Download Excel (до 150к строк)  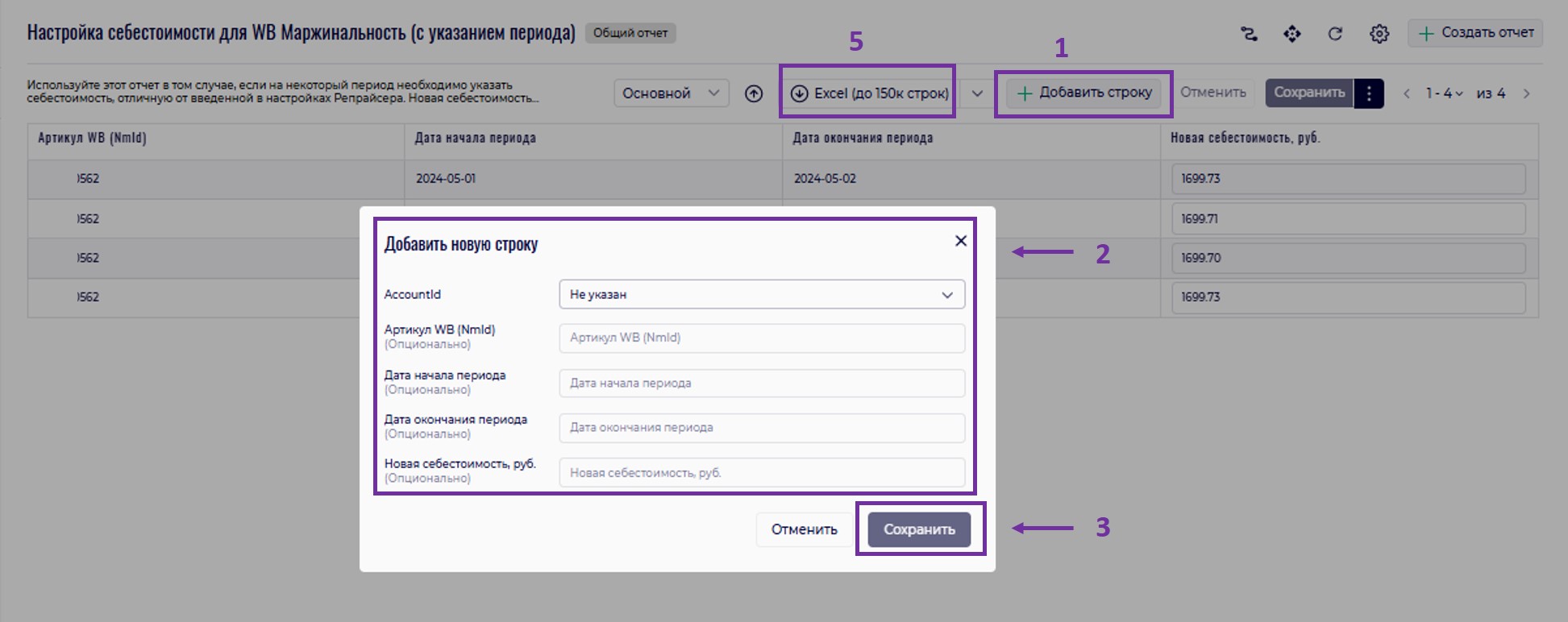pyautogui.click(x=871, y=93)
